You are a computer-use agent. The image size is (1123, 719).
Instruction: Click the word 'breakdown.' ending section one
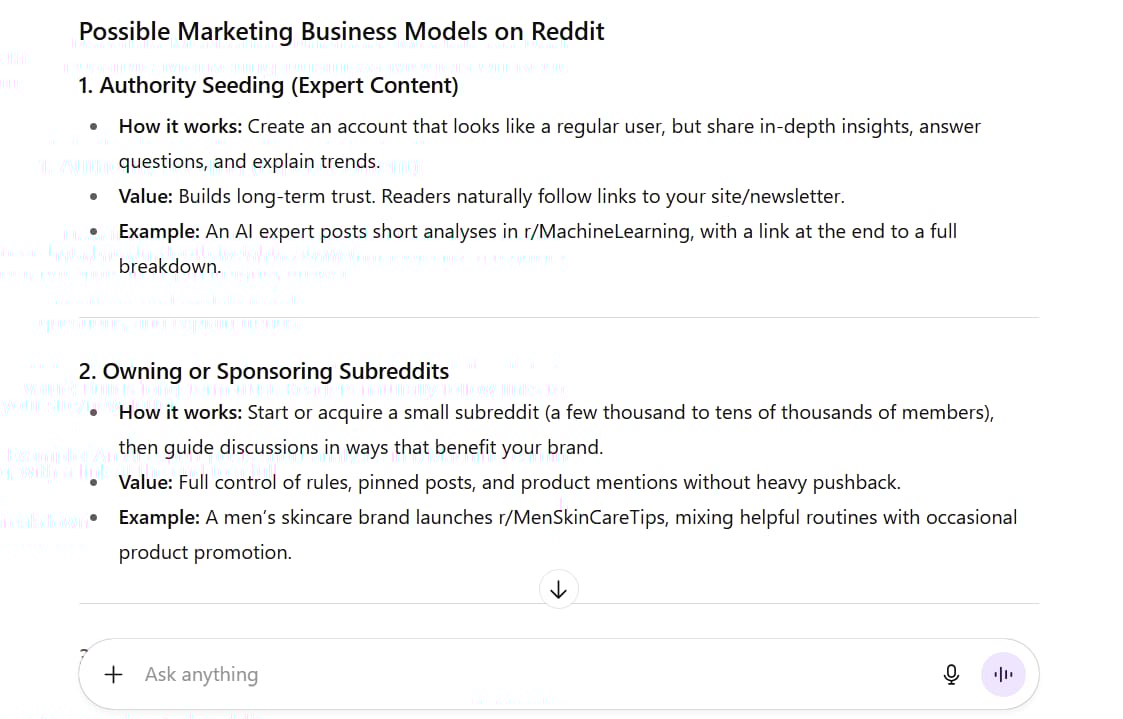[x=170, y=267]
